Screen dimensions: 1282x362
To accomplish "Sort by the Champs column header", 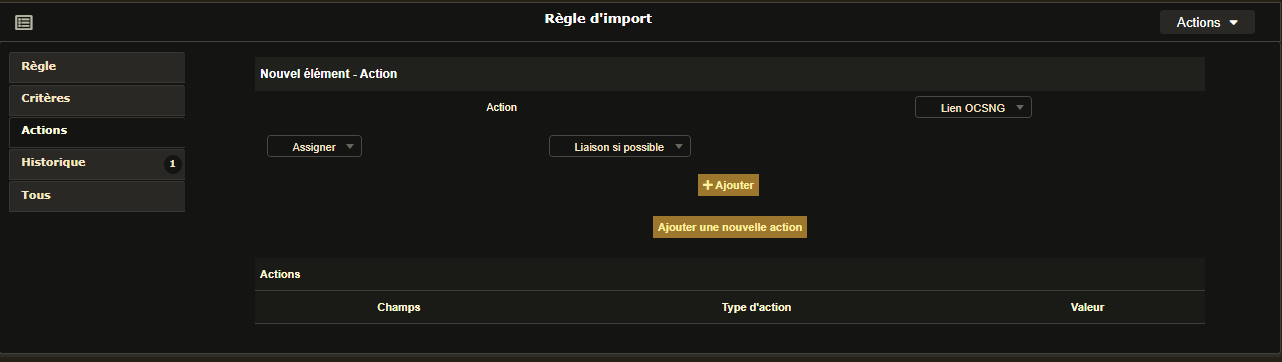I will point(399,307).
